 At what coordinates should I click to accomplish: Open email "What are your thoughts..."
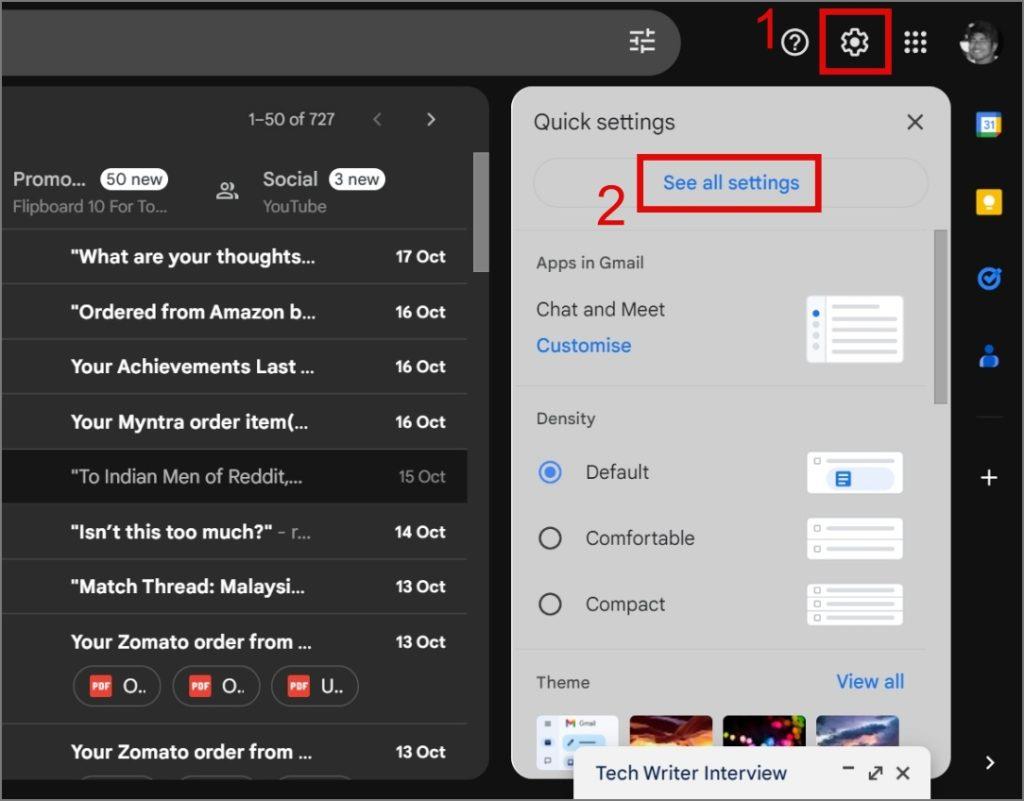click(x=235, y=257)
